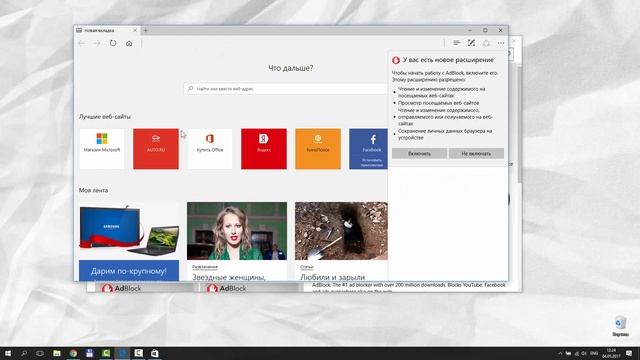Refresh the page with the reload icon
The width and height of the screenshot is (640, 360).
[113, 43]
